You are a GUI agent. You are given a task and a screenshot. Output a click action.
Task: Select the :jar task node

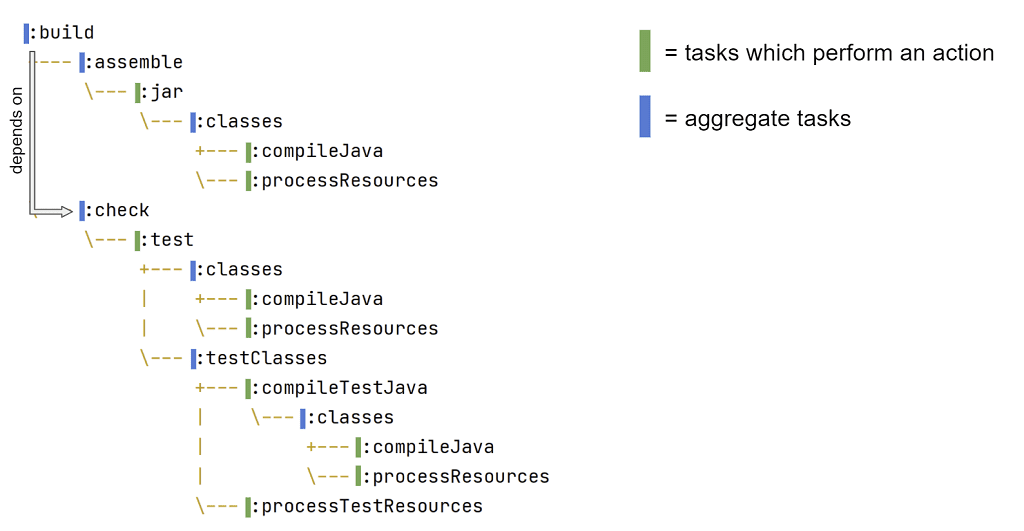165,92
